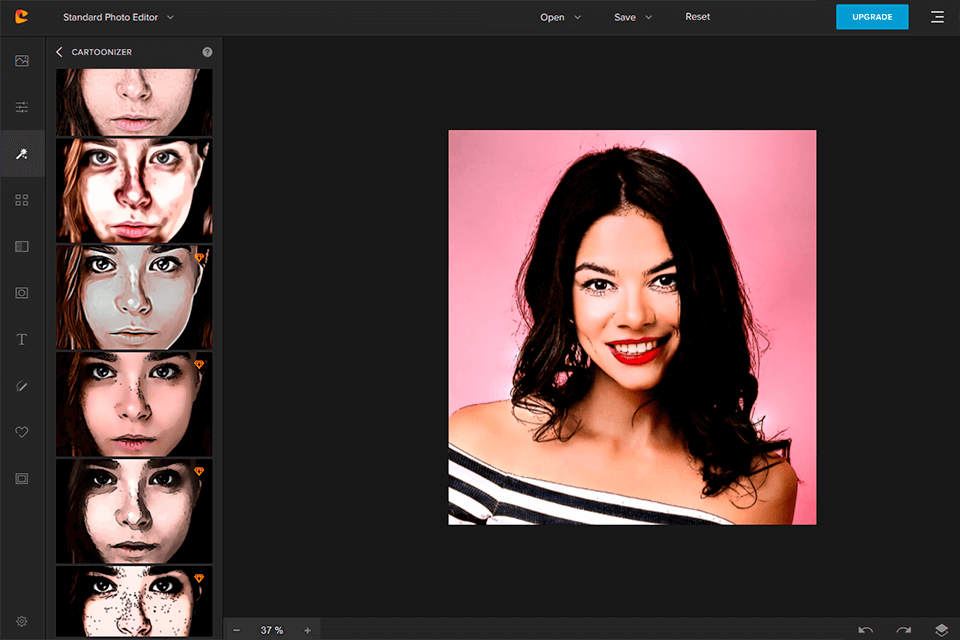Open the Image Manager sidebar icon
The width and height of the screenshot is (960, 640).
click(x=22, y=61)
